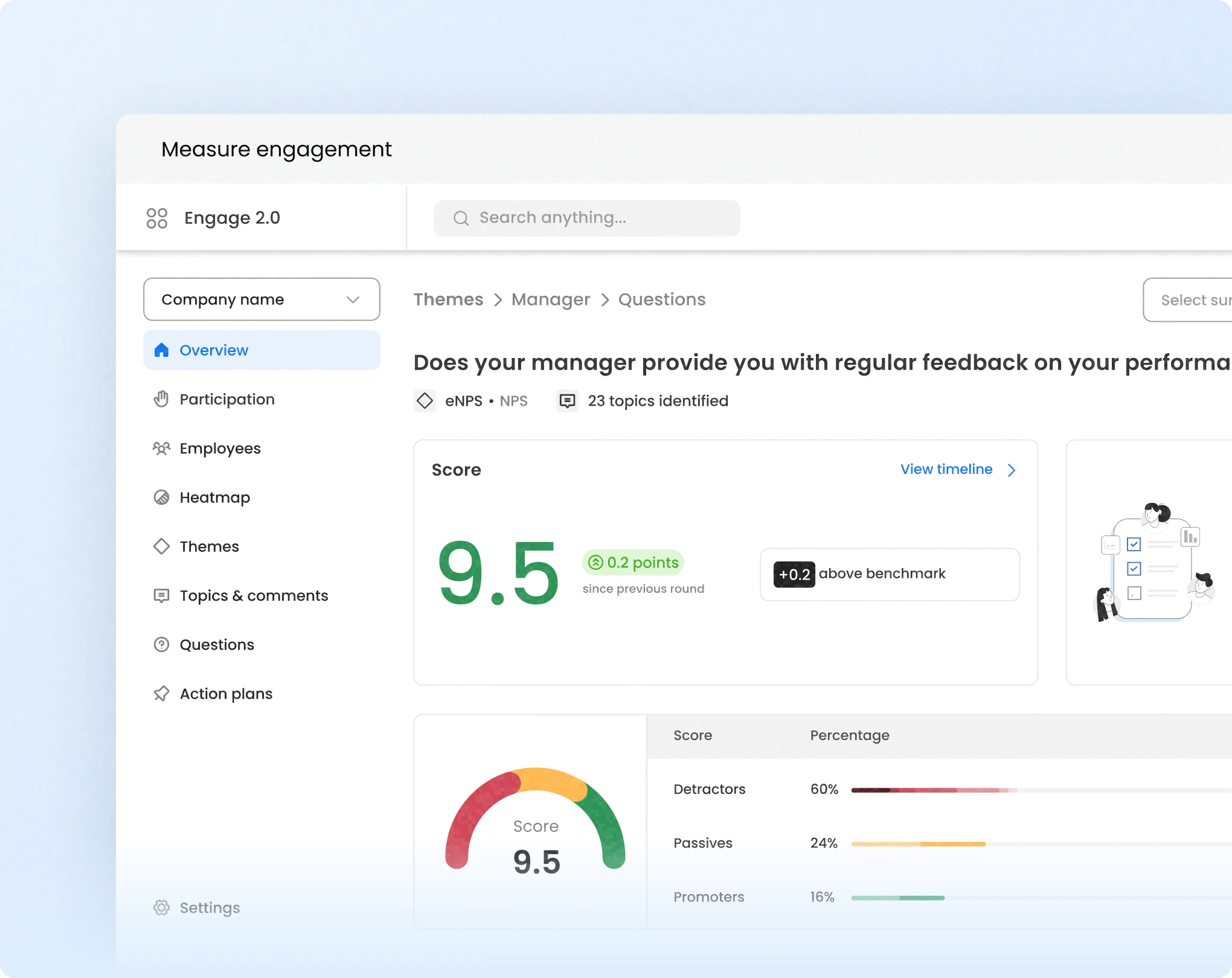The width and height of the screenshot is (1232, 978).
Task: Click the unchecked box in survey illustration
Action: point(1134,593)
